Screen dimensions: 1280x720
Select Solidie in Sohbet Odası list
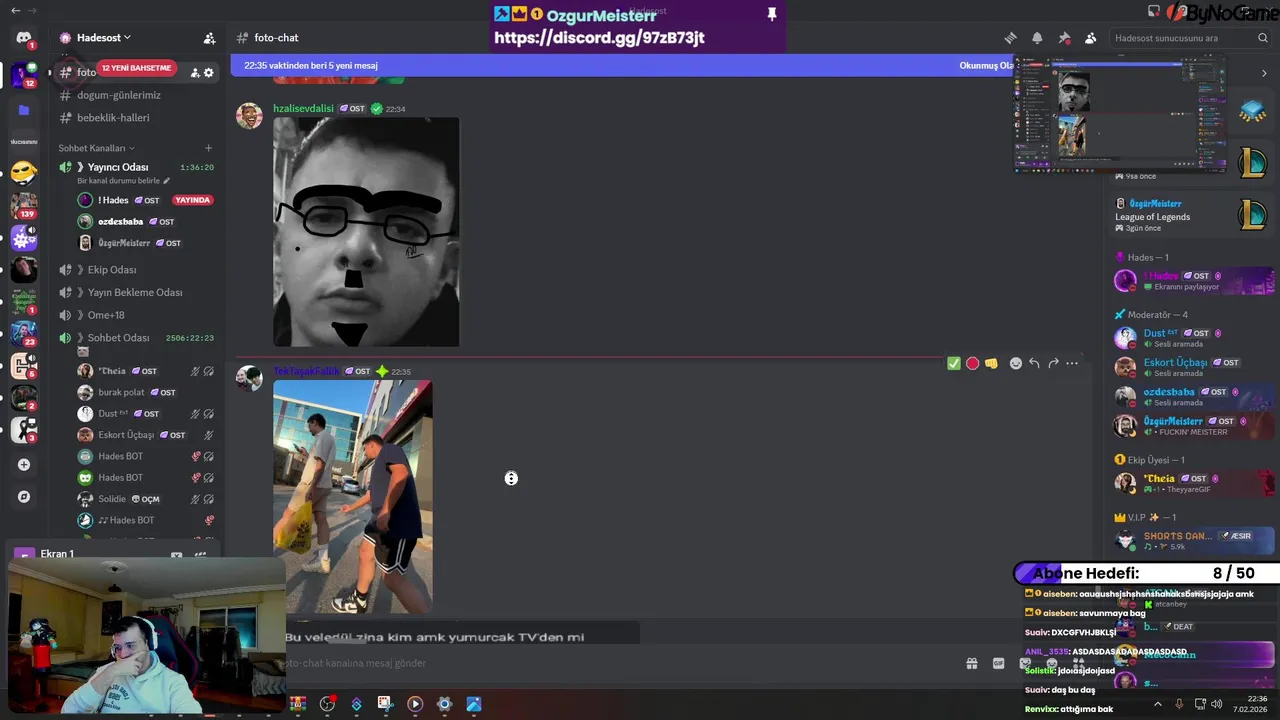[x=146, y=499]
